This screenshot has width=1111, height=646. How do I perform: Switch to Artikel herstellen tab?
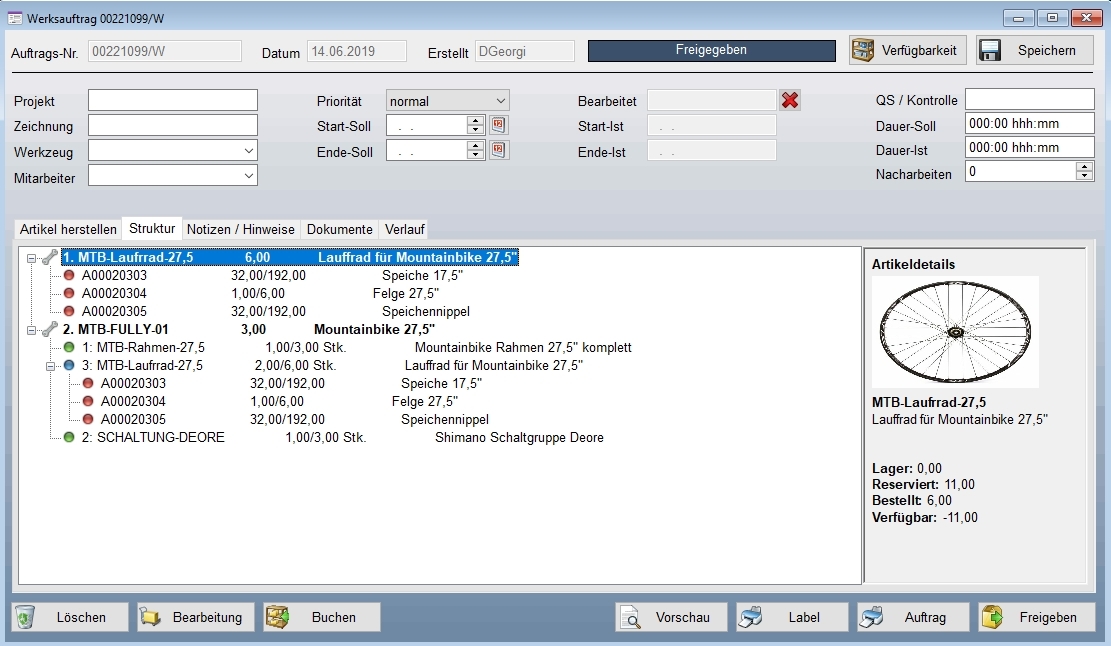pos(68,230)
